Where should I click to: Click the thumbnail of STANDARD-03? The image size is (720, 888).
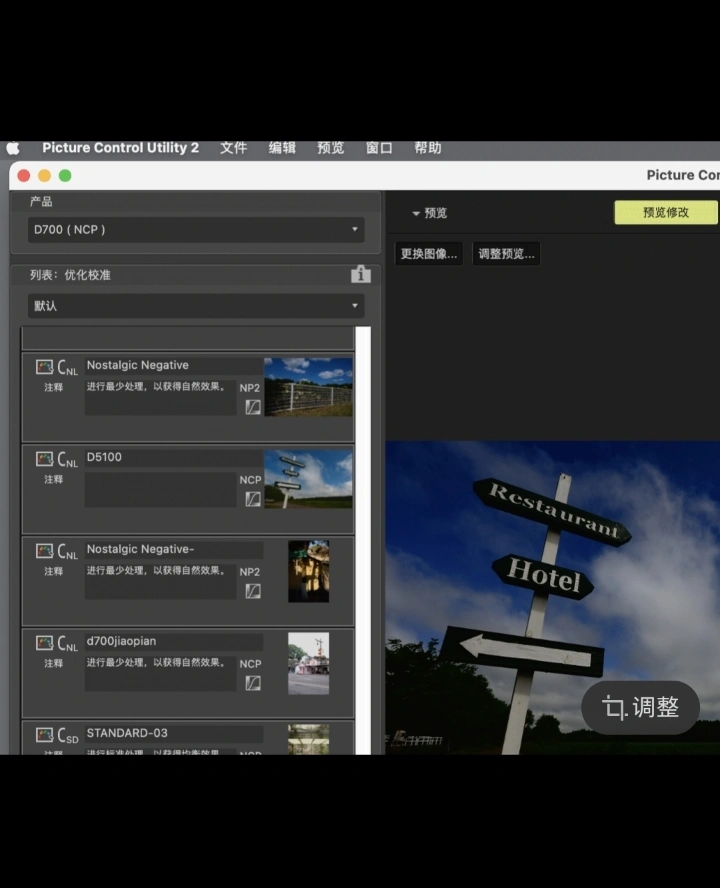308,739
